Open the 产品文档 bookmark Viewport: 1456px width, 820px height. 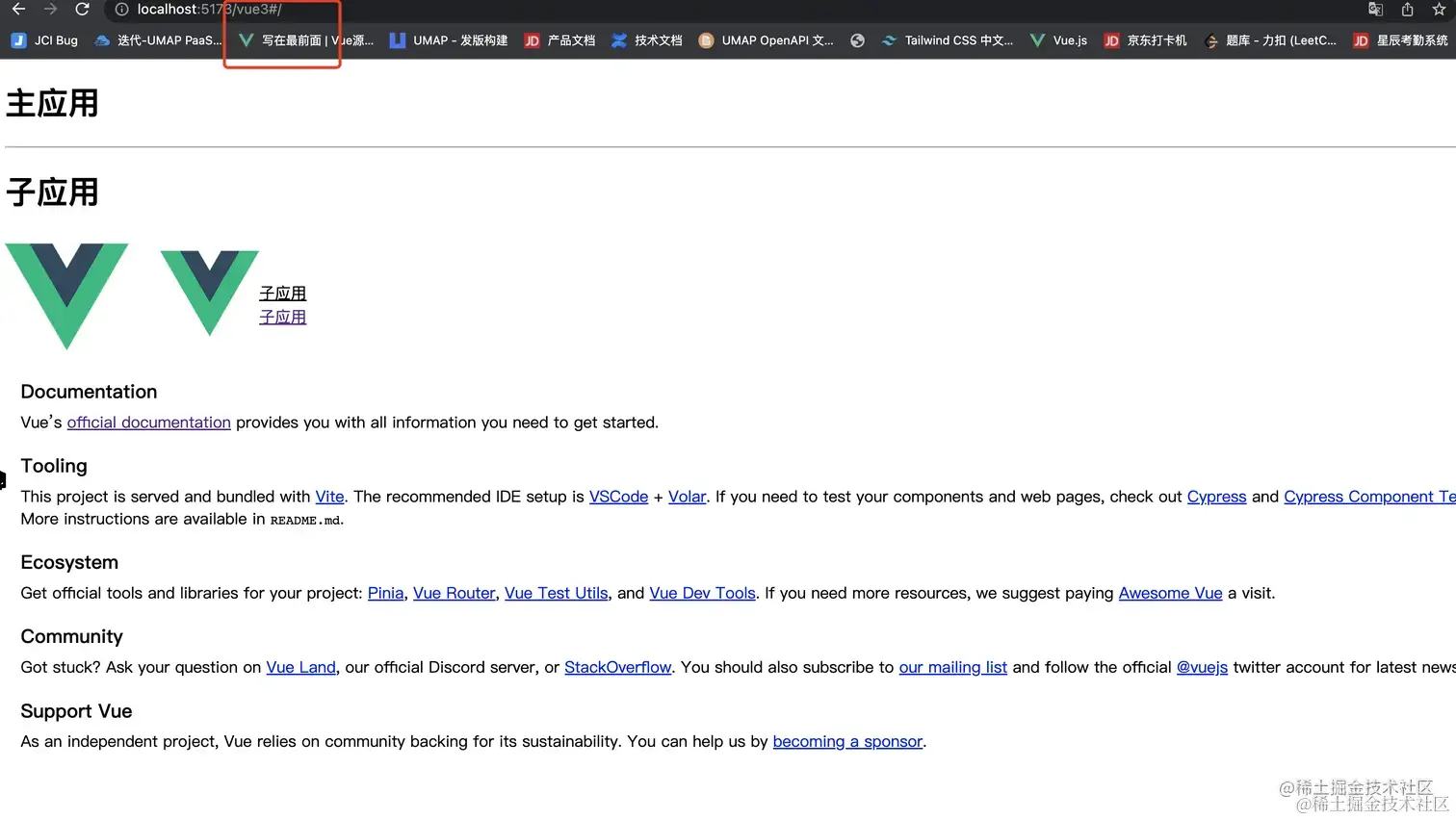pos(559,40)
